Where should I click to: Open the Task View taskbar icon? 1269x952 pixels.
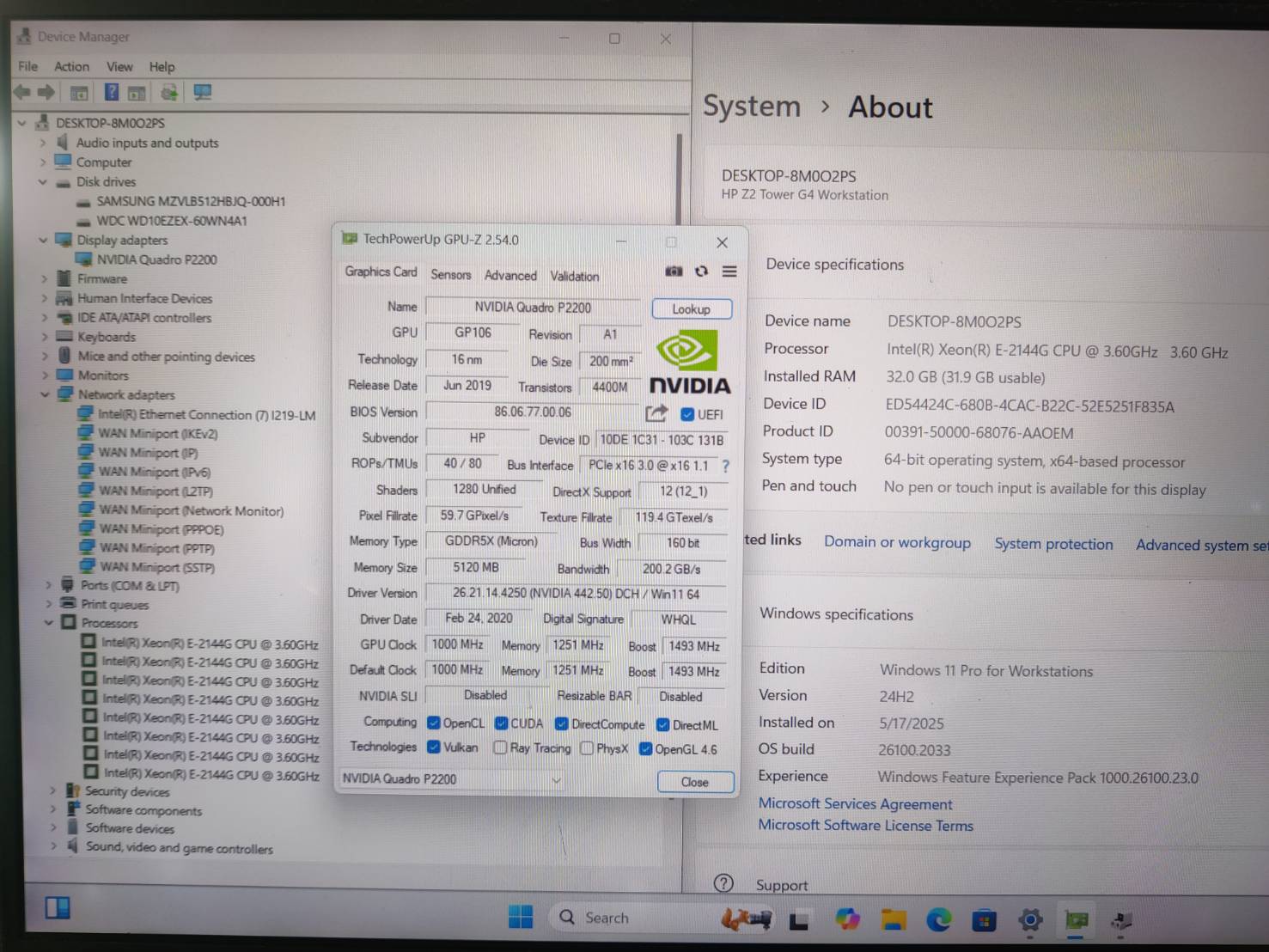[x=799, y=921]
